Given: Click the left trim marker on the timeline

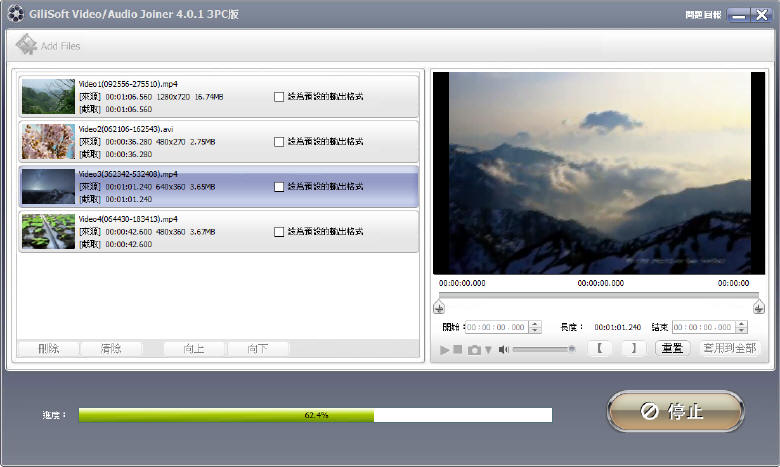Looking at the screenshot, I should [439, 308].
